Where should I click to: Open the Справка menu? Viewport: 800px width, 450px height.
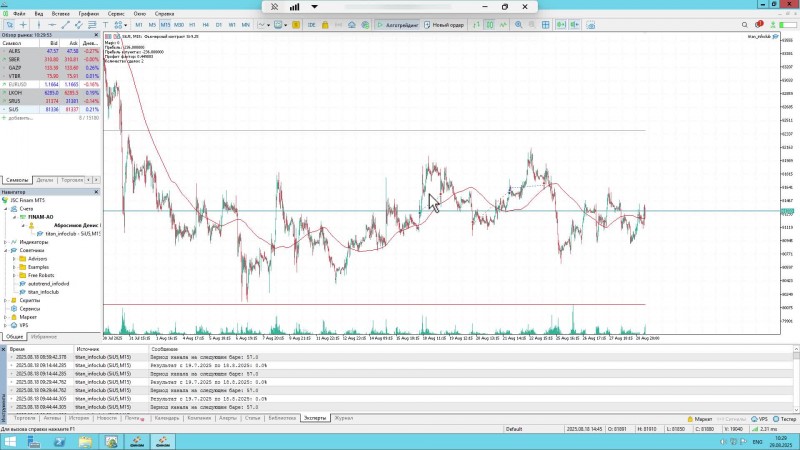pos(164,14)
